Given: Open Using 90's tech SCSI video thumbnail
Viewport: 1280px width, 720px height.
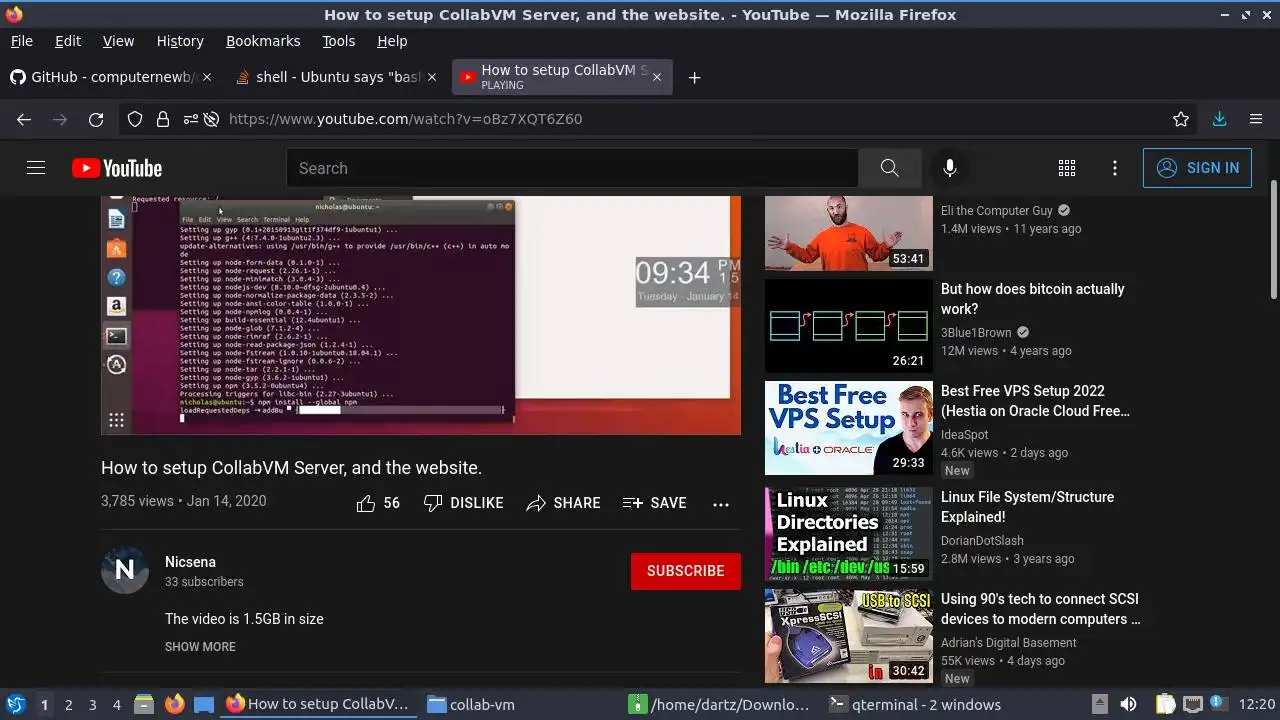Looking at the screenshot, I should click(x=849, y=636).
